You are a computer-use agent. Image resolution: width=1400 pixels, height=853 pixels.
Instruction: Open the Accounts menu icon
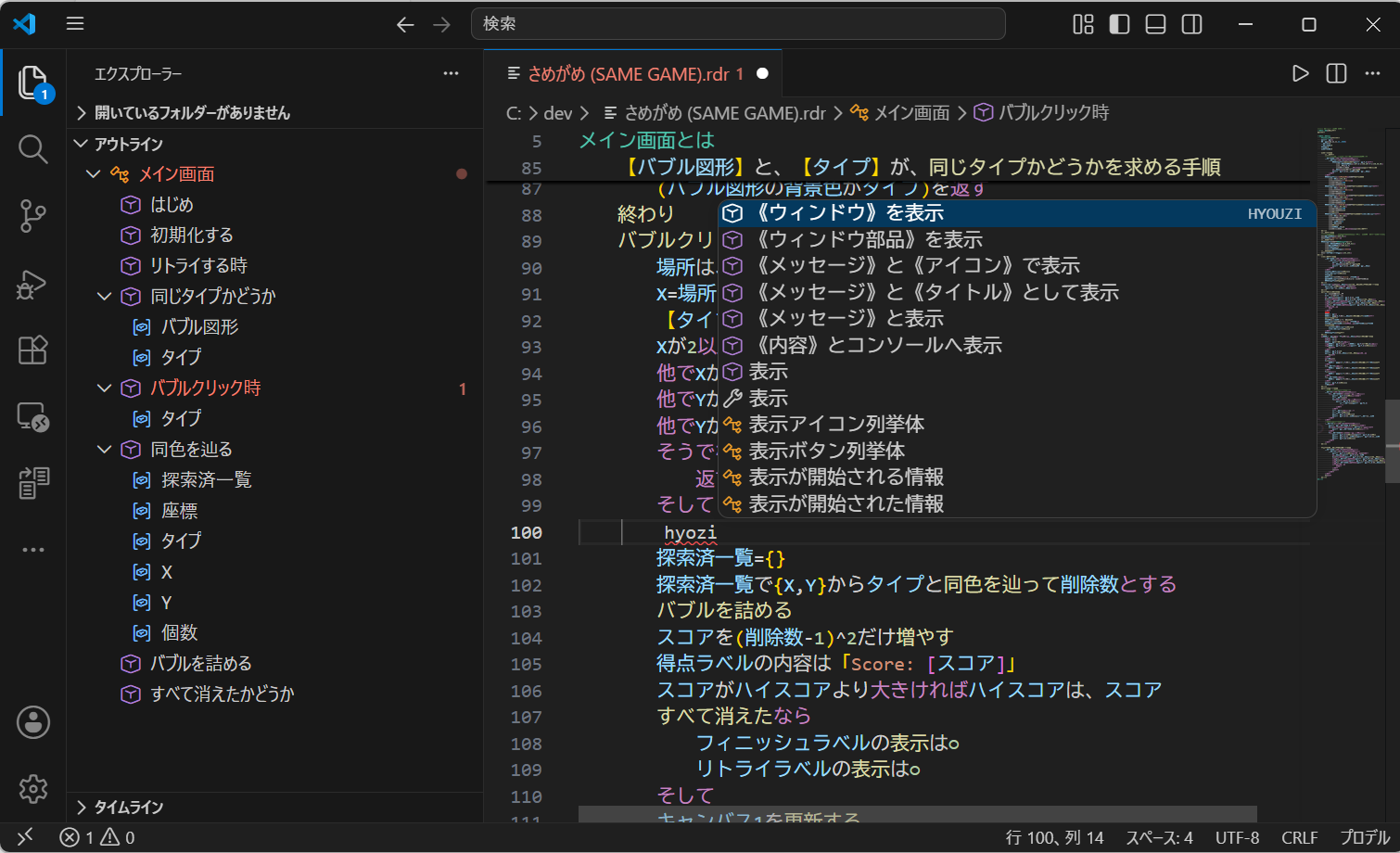33,722
